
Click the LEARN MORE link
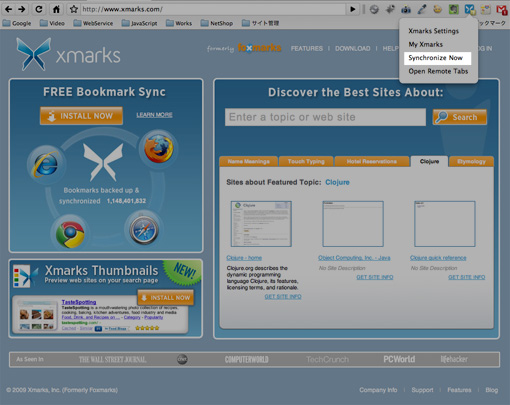click(x=154, y=115)
